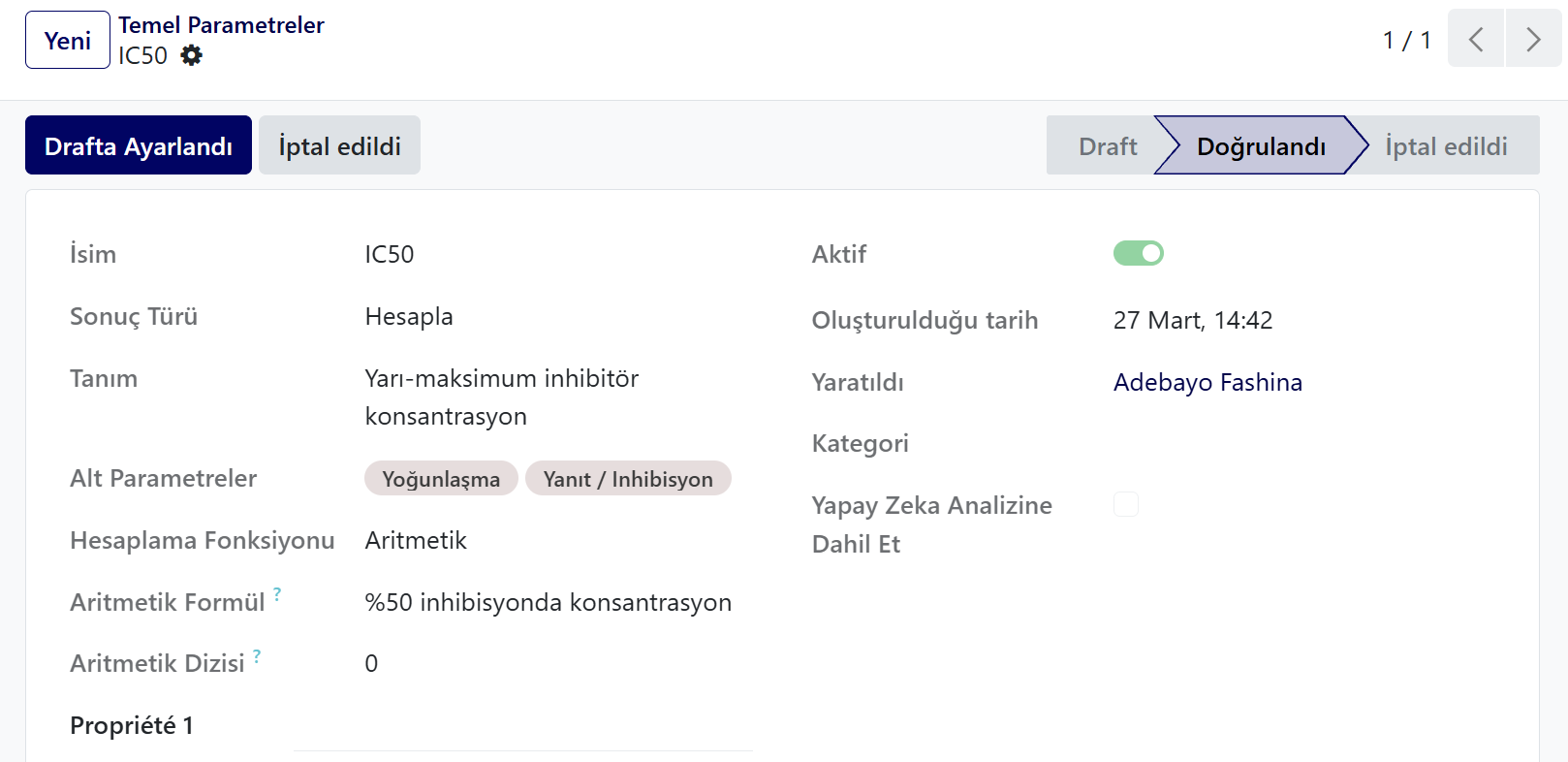Toggle the Aktif switch off
This screenshot has width=1568, height=762.
pos(1138,253)
